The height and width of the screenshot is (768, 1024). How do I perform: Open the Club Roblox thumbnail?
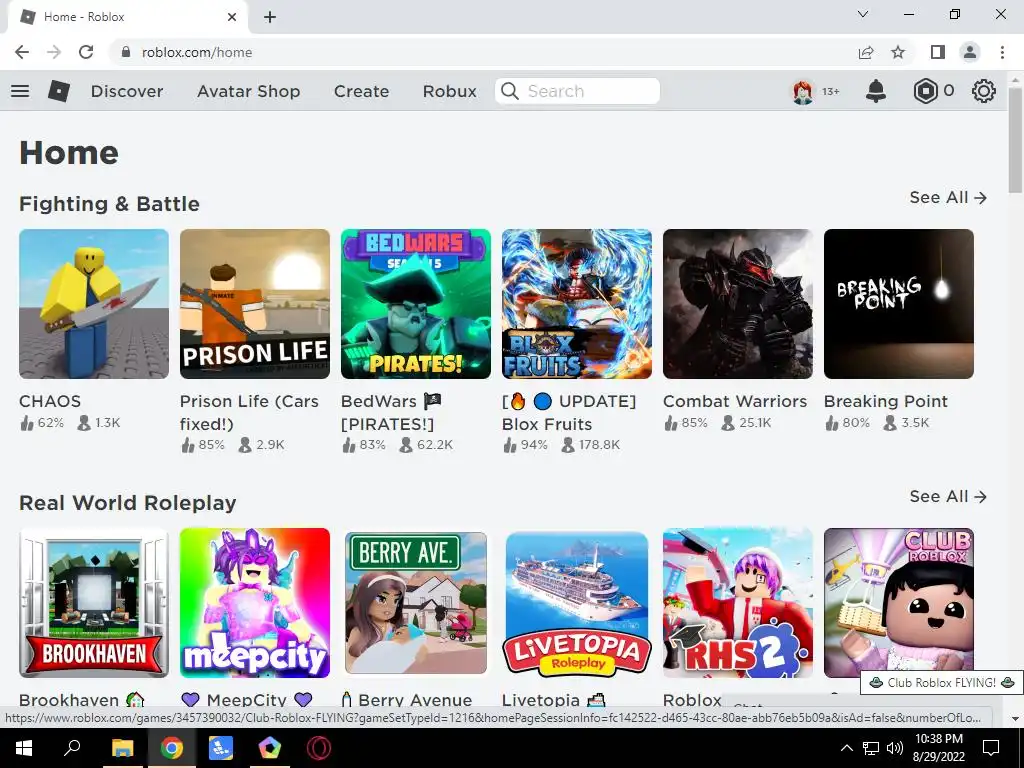(x=899, y=603)
